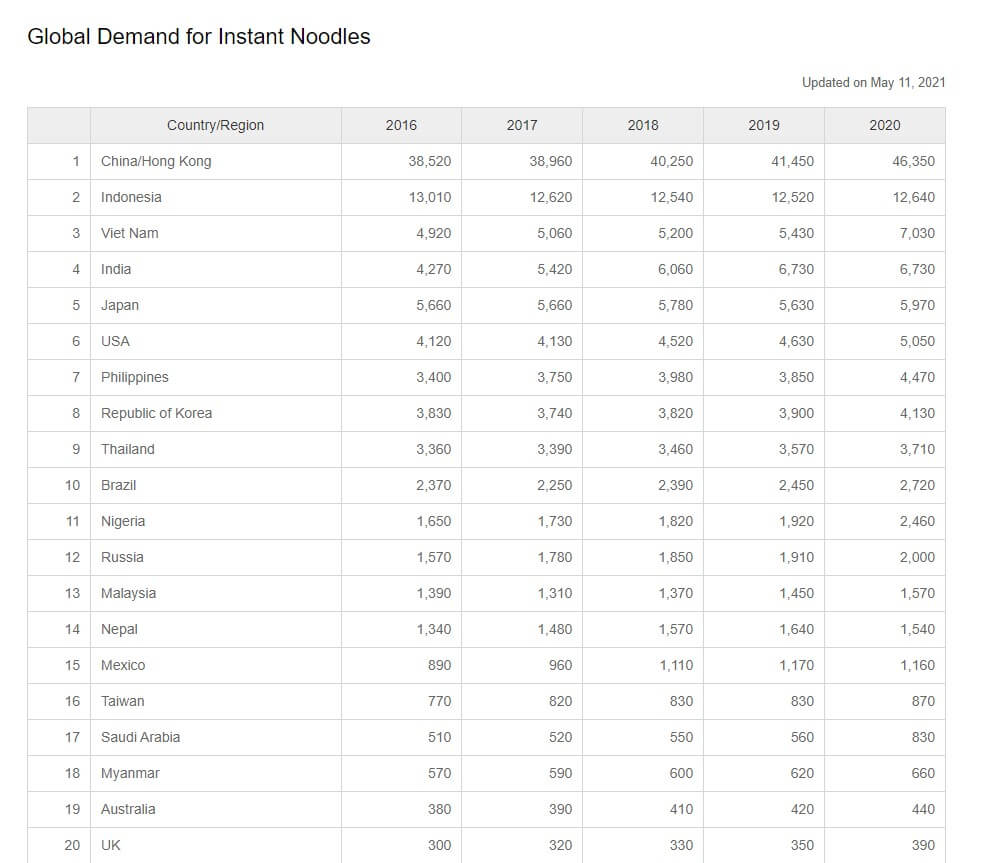This screenshot has width=990, height=863.
Task: Select the 2017 column header
Action: (522, 125)
